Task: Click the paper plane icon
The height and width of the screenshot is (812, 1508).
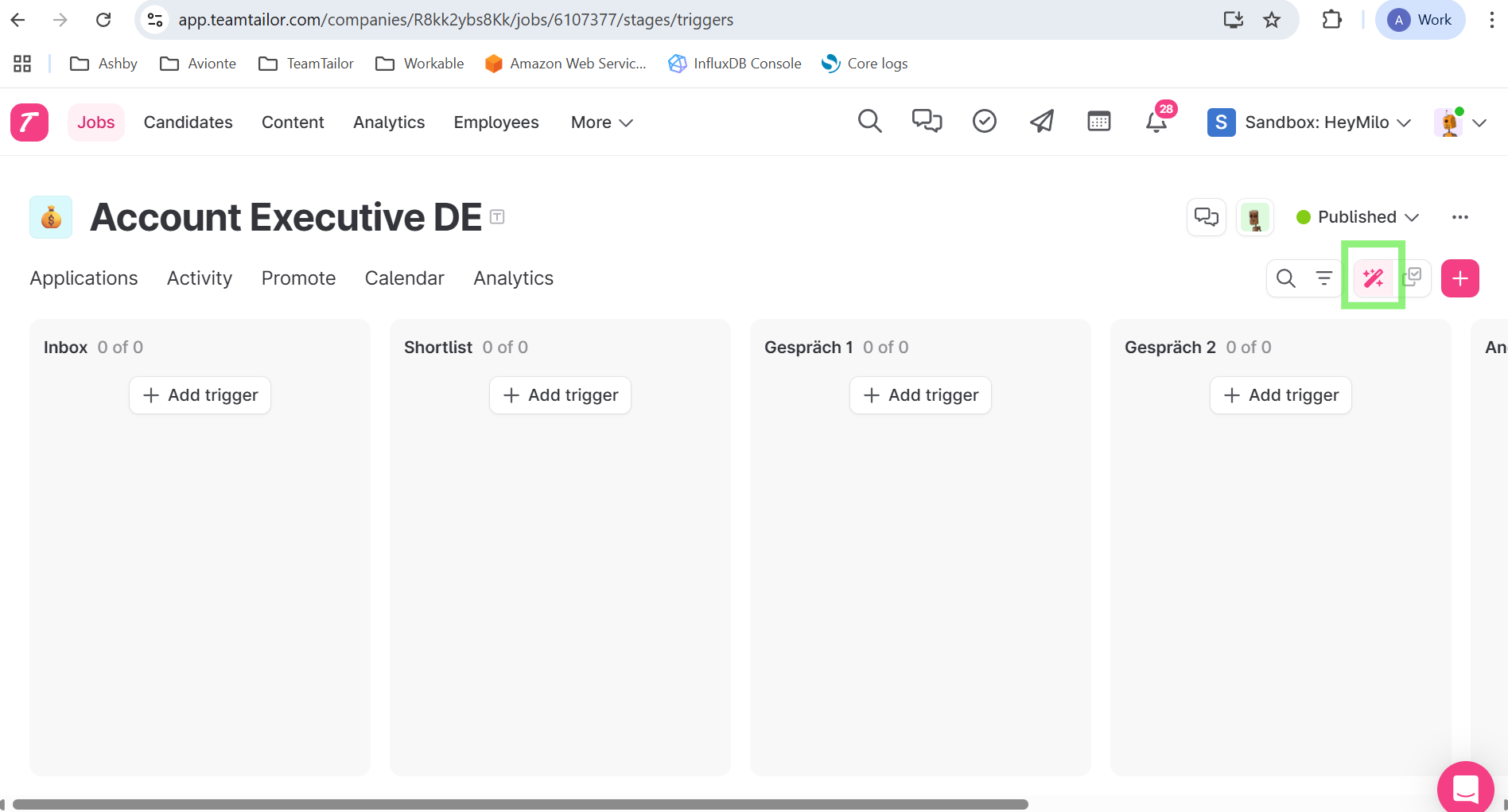Action: point(1041,122)
